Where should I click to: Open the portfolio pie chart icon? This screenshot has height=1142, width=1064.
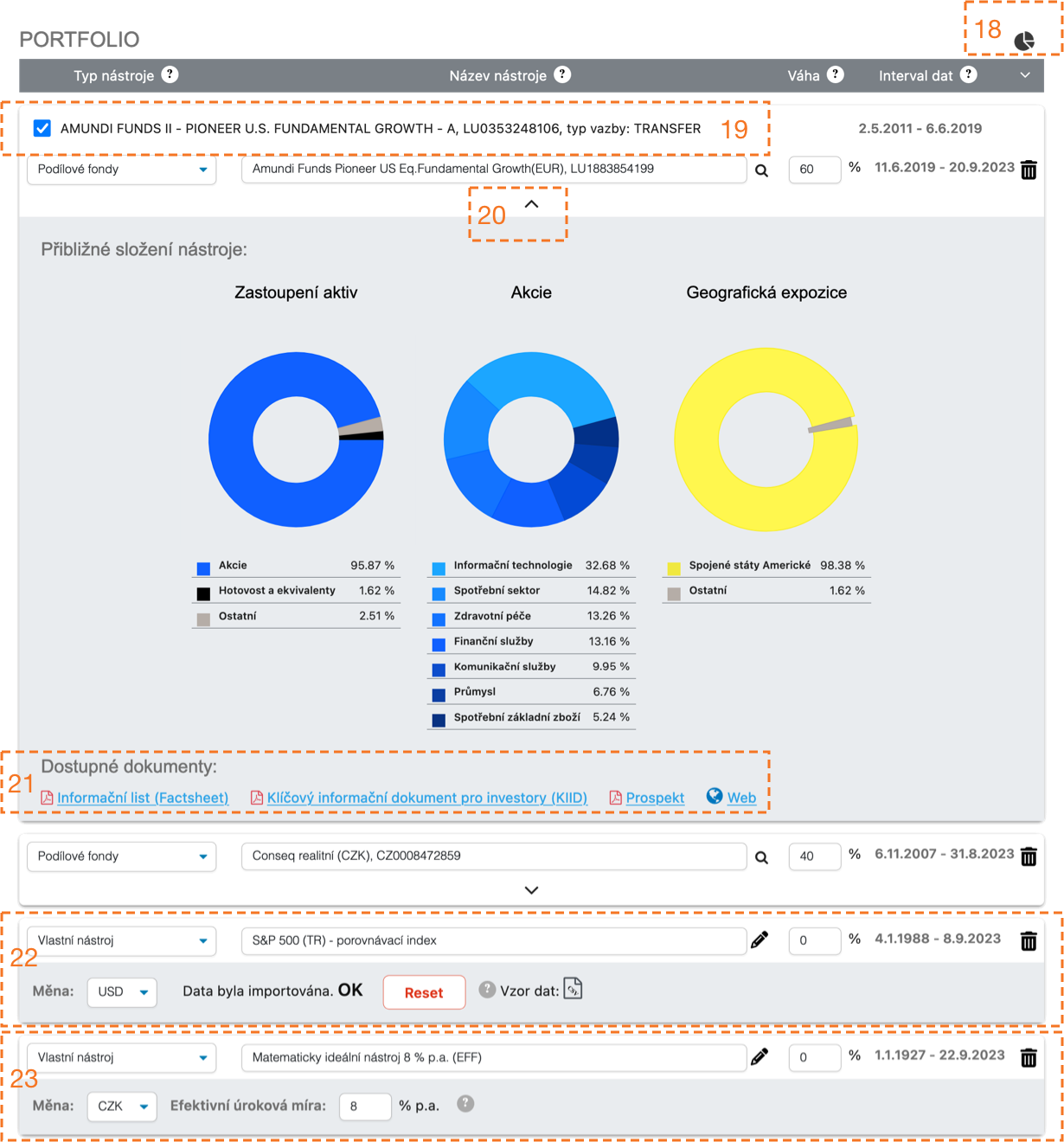(x=1024, y=41)
